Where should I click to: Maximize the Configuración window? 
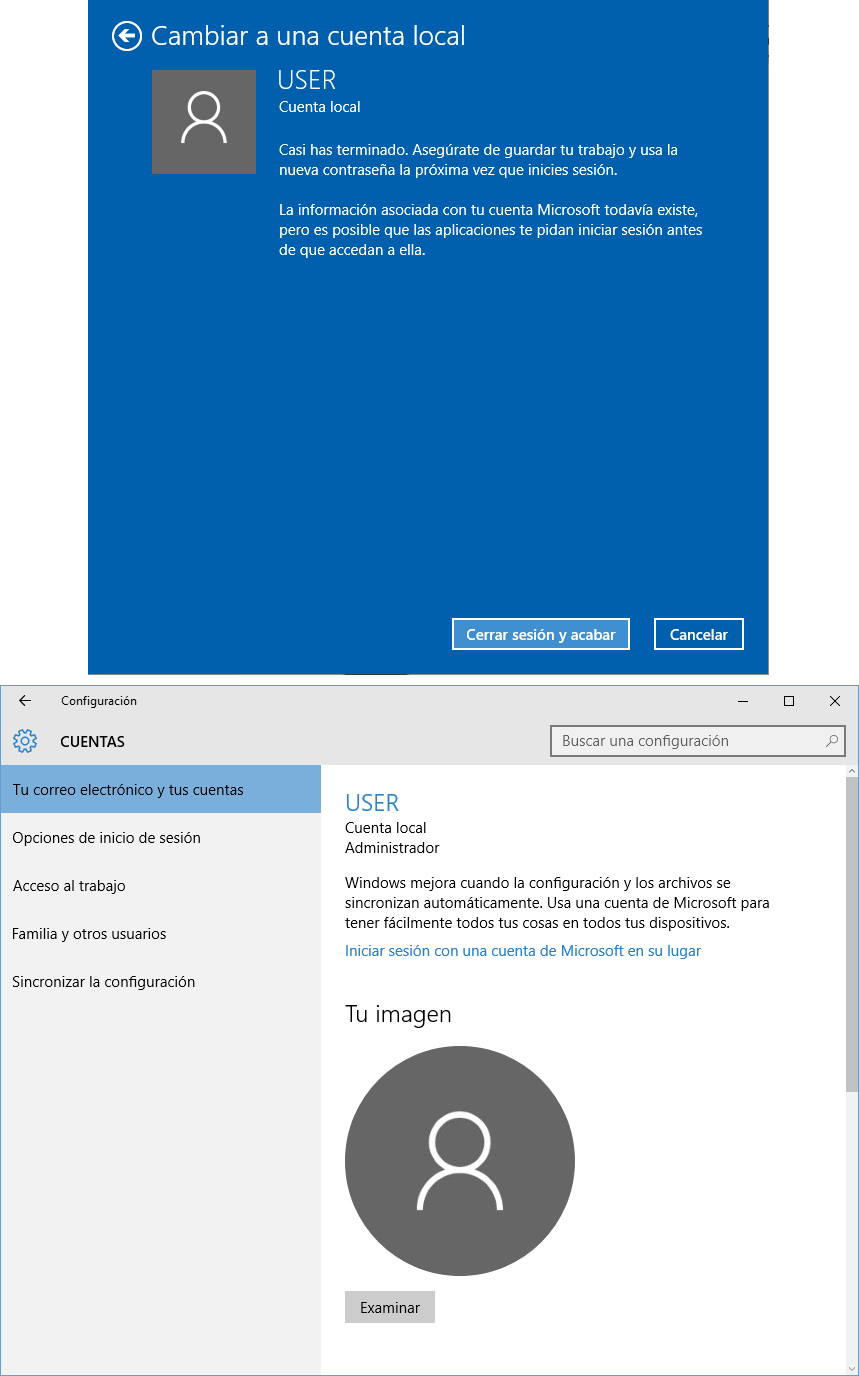tap(789, 701)
